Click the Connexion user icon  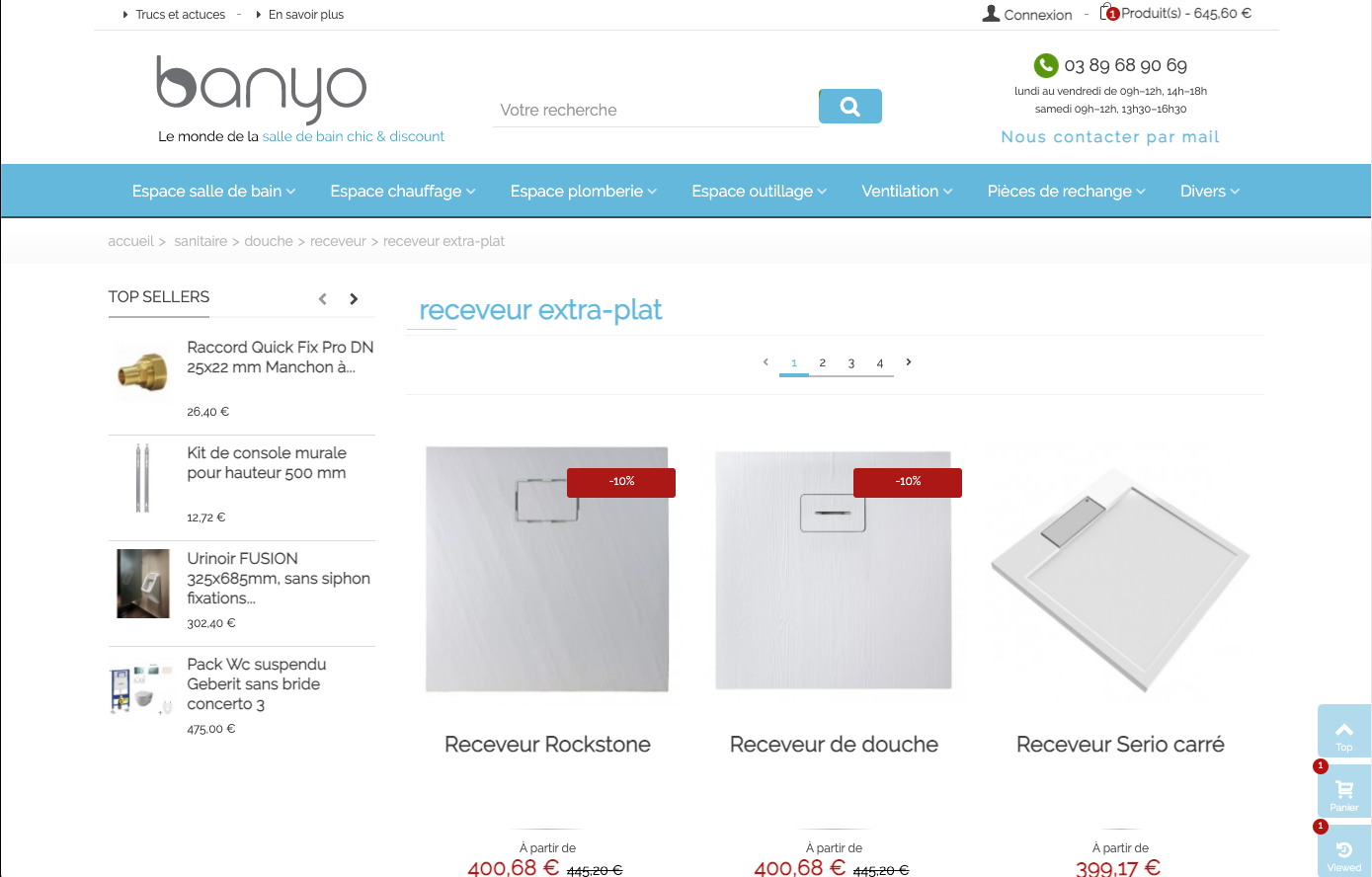tap(991, 14)
